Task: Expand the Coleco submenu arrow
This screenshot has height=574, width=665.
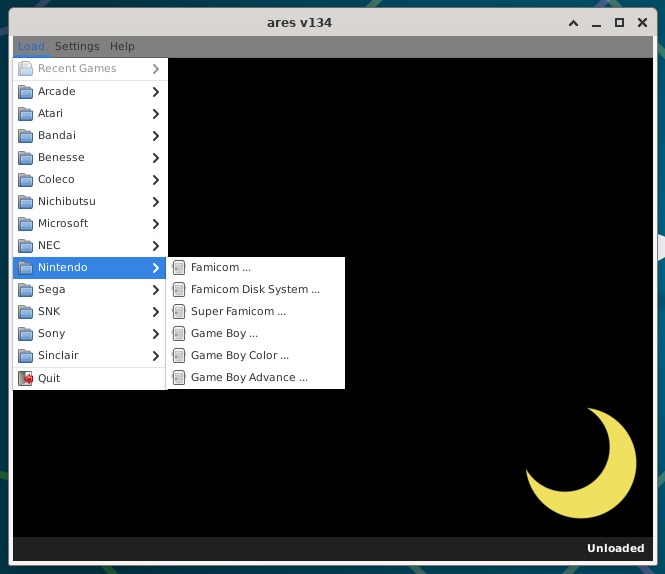Action: pos(156,180)
